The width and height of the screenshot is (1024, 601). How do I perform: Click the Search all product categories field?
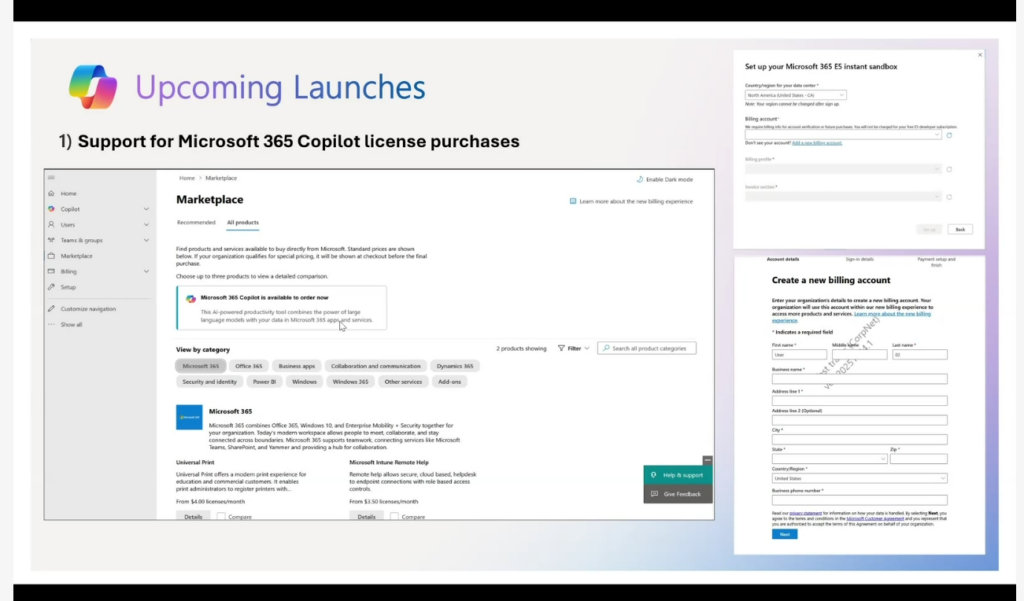[647, 348]
